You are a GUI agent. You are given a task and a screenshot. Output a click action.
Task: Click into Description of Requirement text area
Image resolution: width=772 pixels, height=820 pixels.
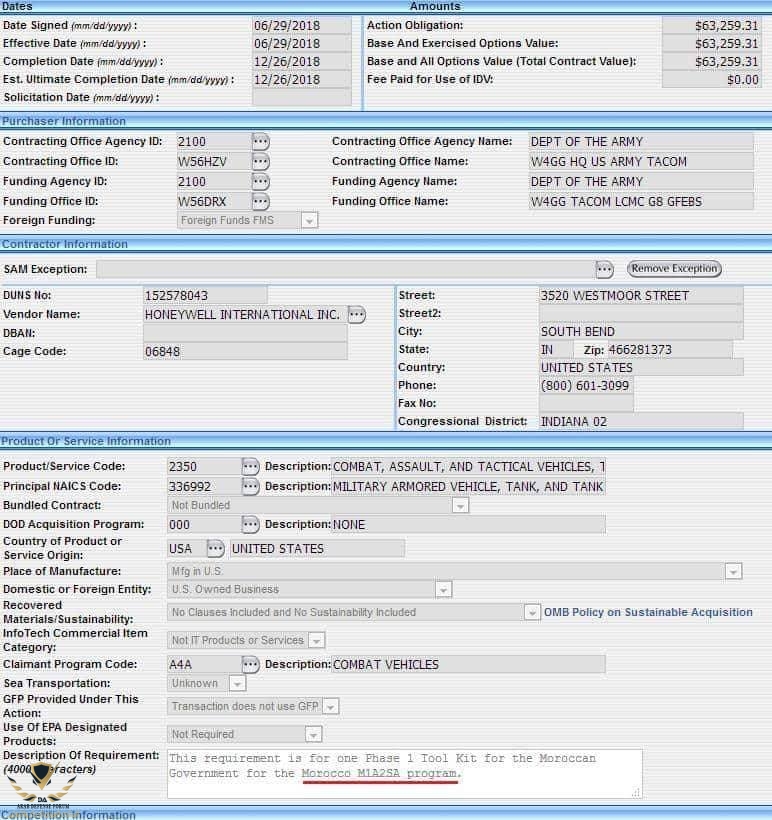400,773
